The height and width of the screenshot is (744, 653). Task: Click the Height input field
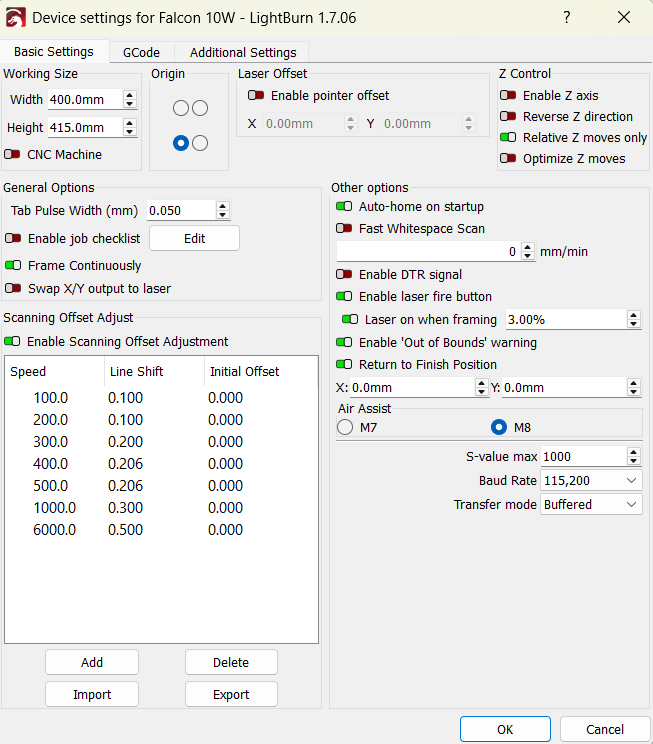click(85, 127)
